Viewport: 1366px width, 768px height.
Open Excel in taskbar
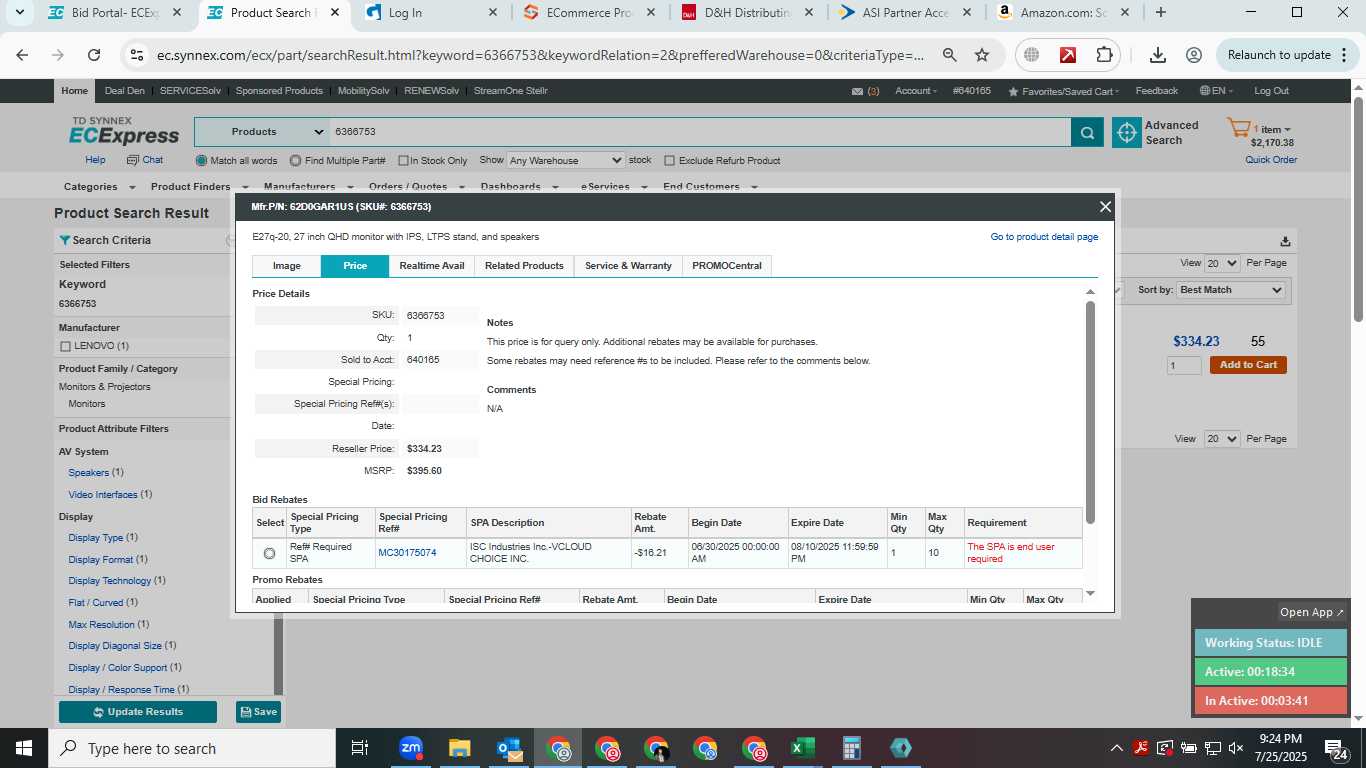802,748
